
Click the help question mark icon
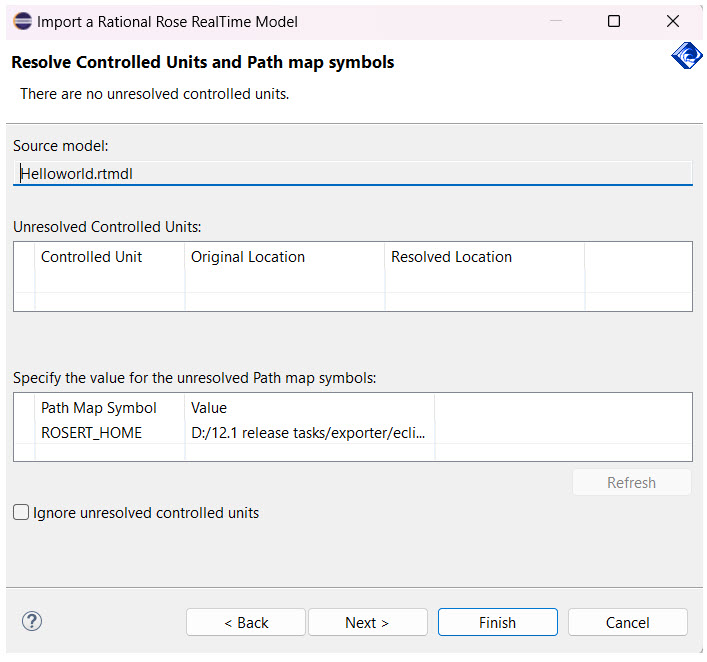tap(32, 622)
